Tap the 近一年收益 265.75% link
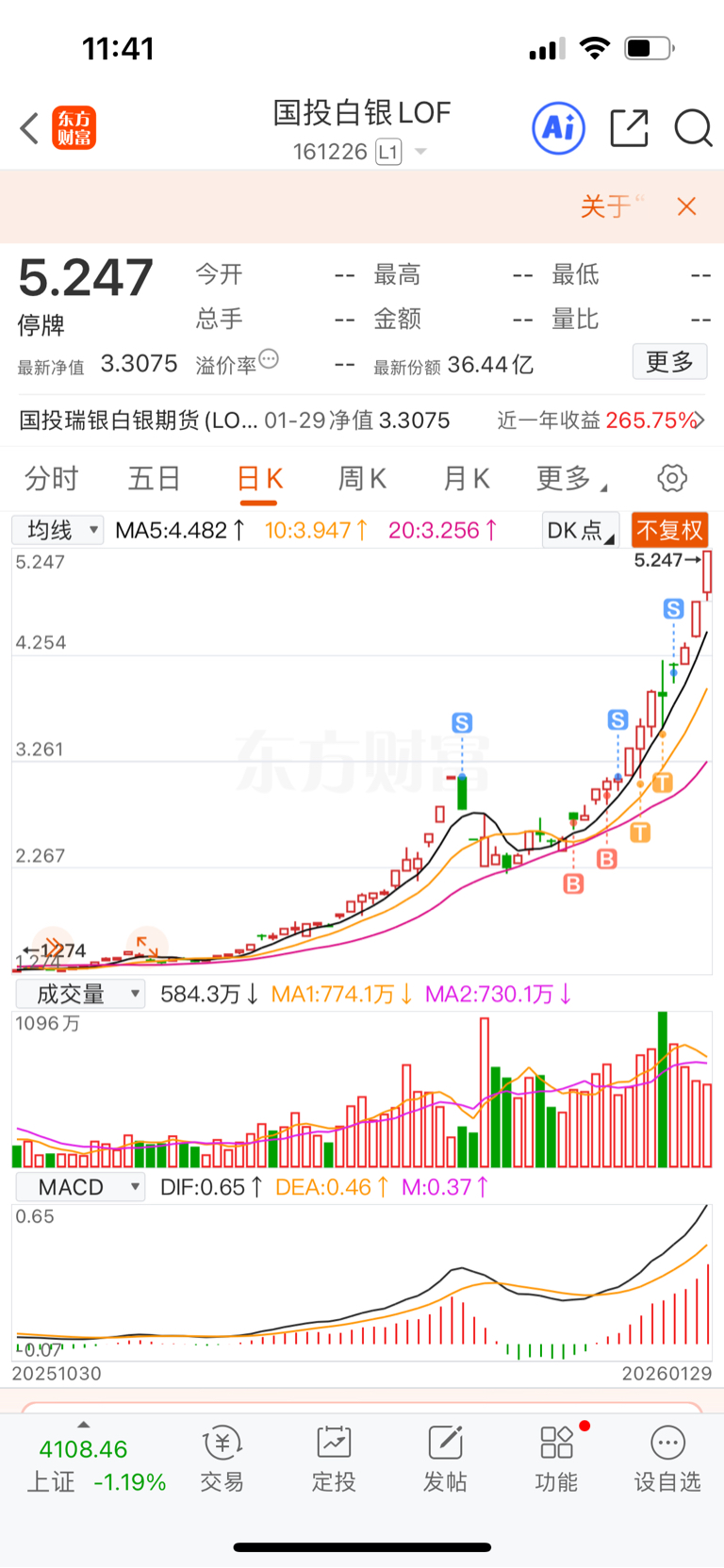The height and width of the screenshot is (1568, 724). [x=601, y=421]
